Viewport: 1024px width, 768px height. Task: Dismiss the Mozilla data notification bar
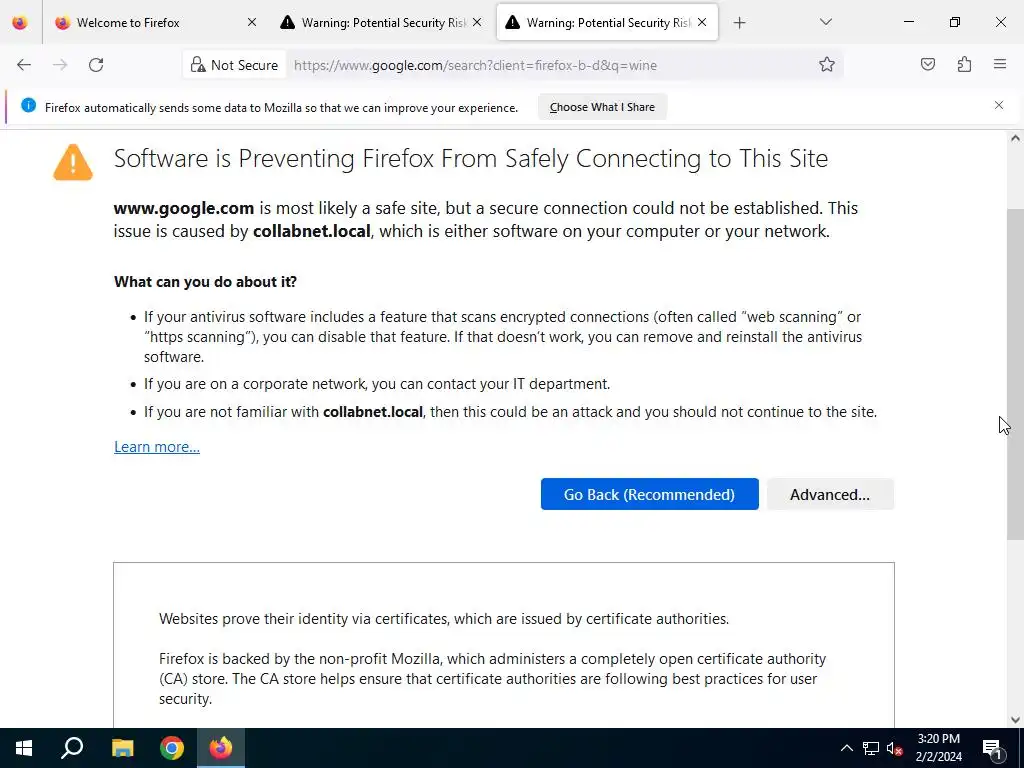(x=998, y=105)
